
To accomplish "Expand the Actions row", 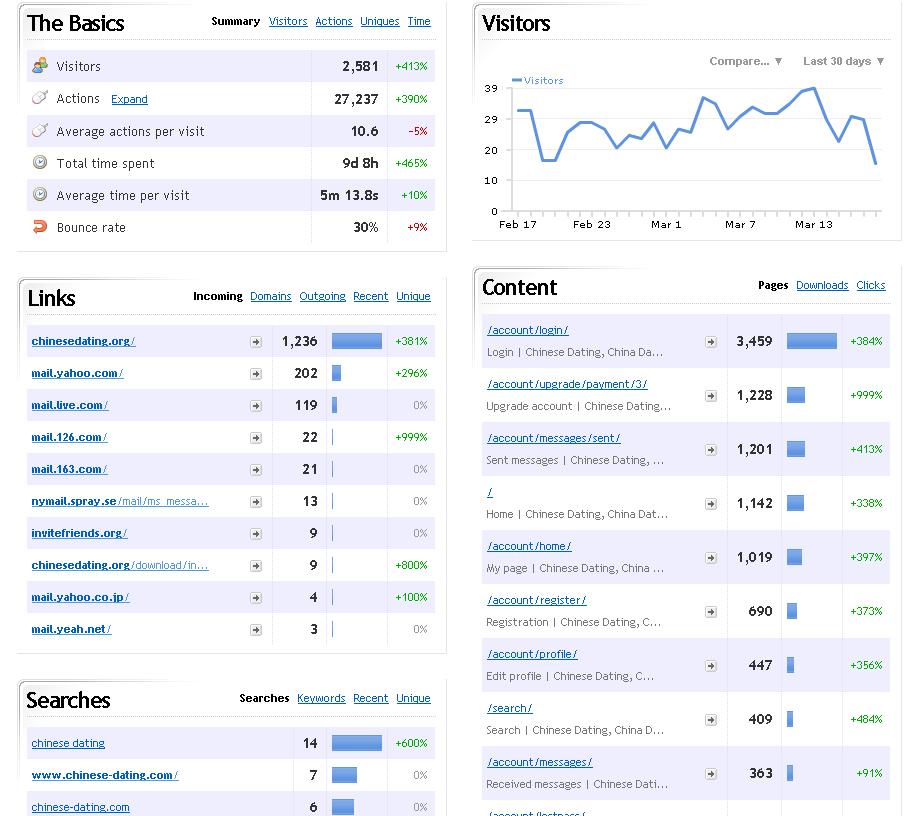I will (130, 99).
